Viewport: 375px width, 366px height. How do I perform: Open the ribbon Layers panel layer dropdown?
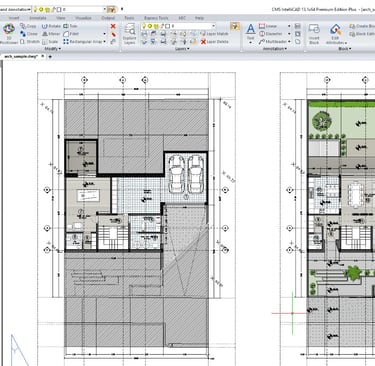coord(214,26)
